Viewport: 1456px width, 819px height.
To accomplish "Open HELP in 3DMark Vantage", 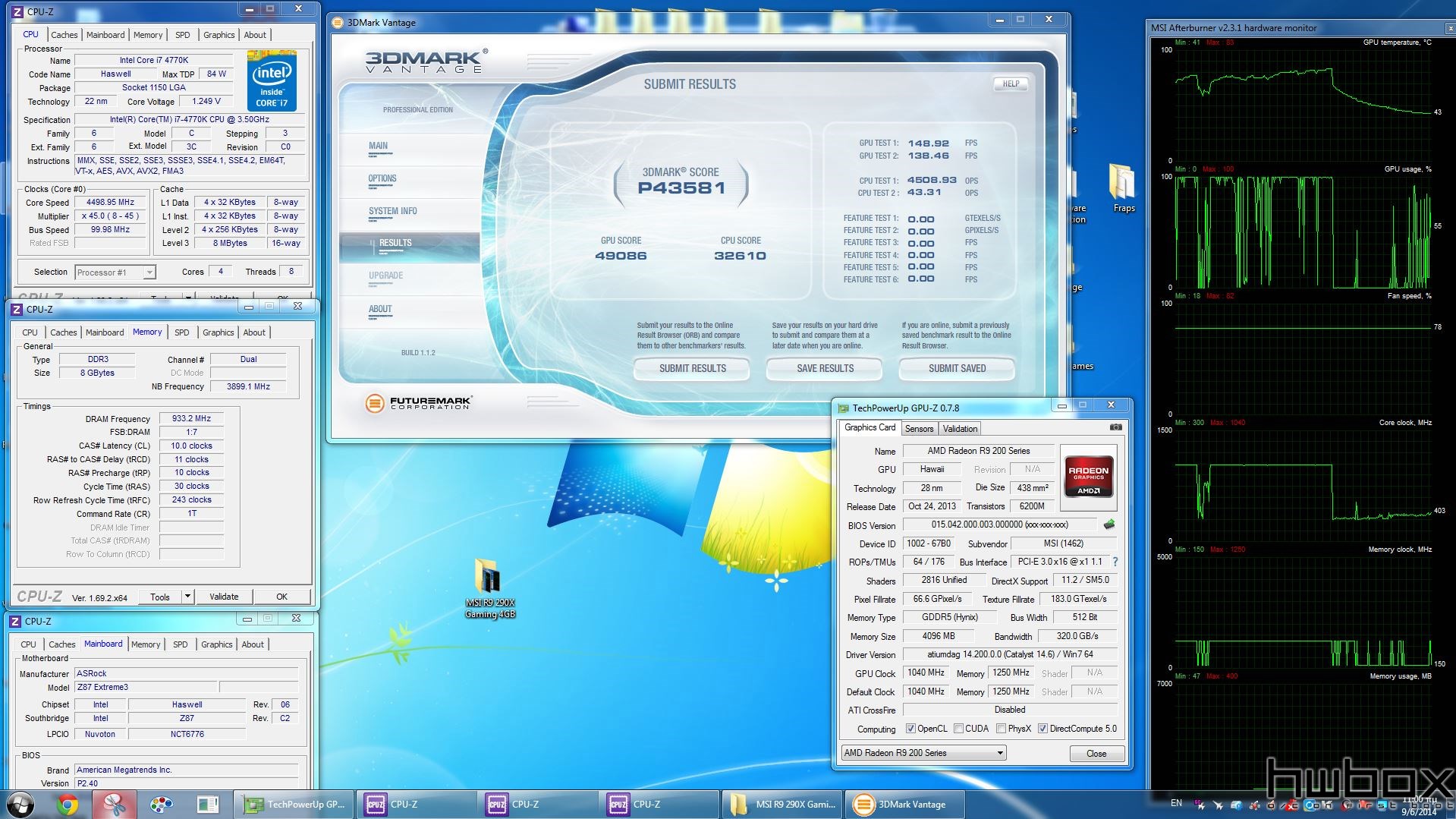I will coord(1011,84).
